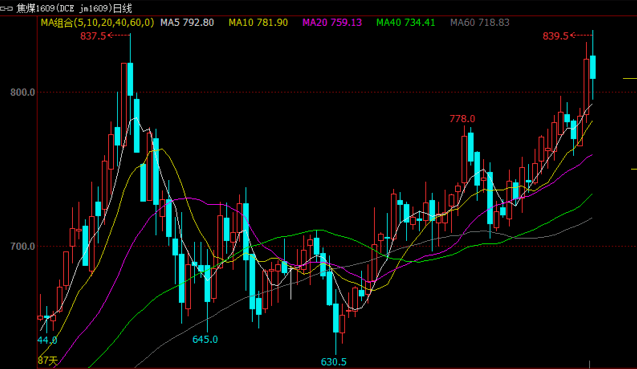Open the MA组合(5,10,20,40,60,0) indicator settings
Image resolution: width=637 pixels, height=369 pixels.
(x=98, y=23)
